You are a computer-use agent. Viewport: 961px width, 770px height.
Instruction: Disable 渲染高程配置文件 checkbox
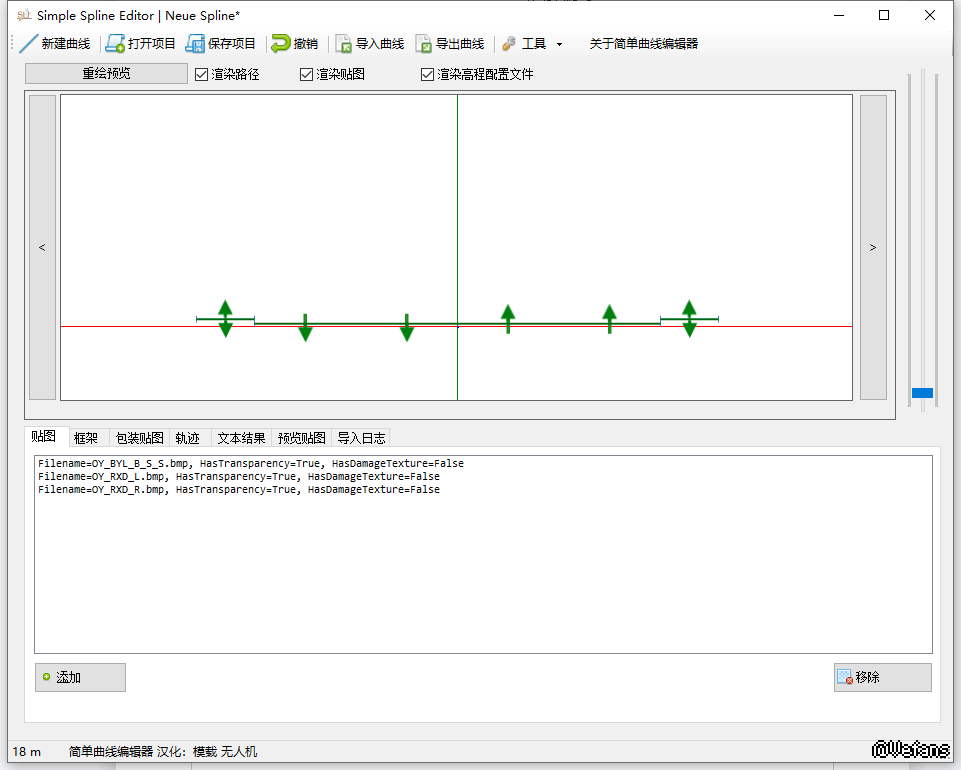(x=428, y=75)
